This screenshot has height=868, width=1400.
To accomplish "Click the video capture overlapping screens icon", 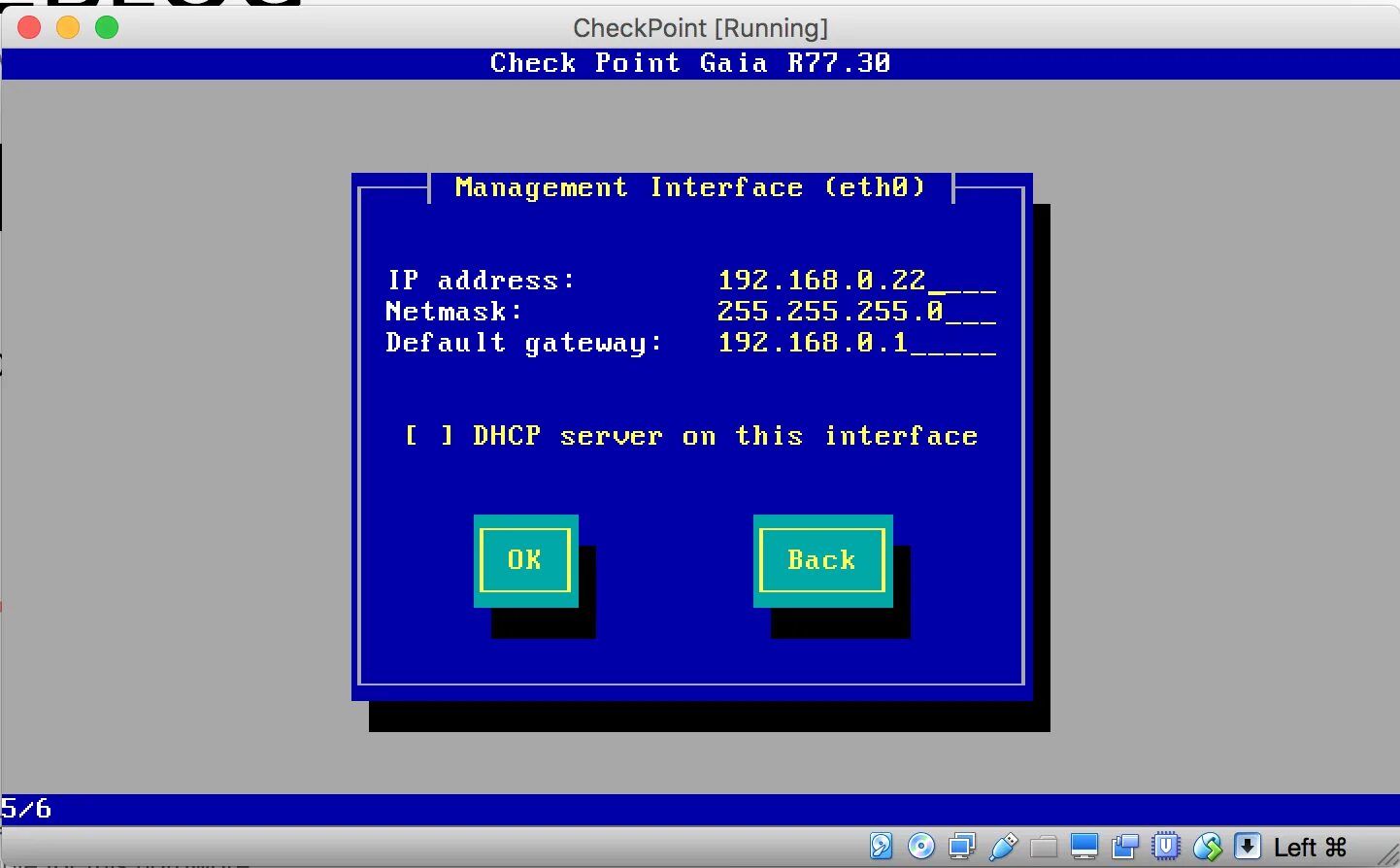I will click(1125, 846).
